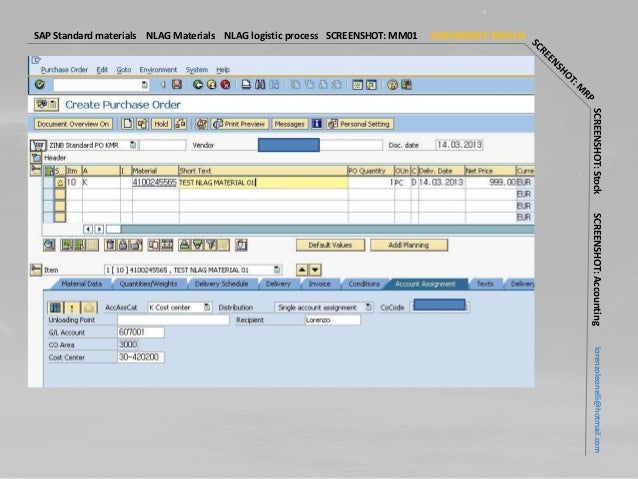Open the Purchase Order menu
Viewport: 638px width, 479px height.
point(64,70)
